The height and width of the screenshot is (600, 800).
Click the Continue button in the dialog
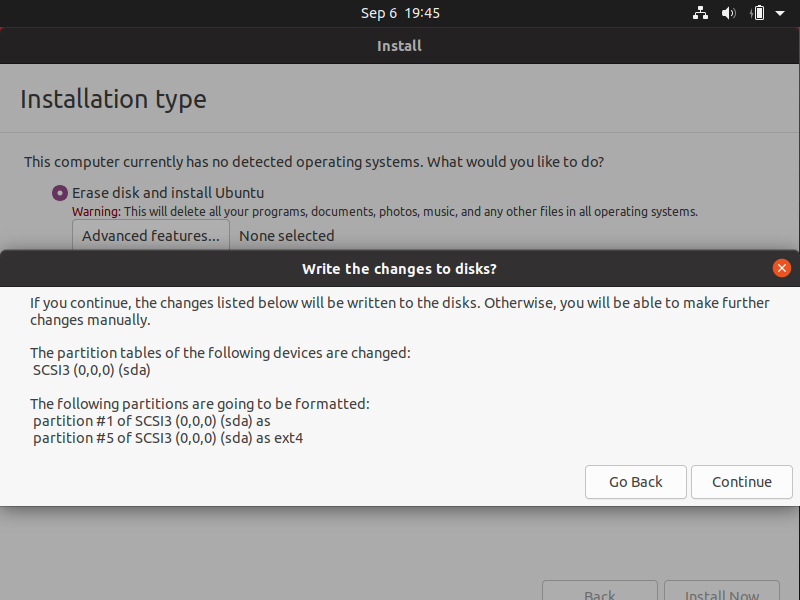[x=741, y=482]
